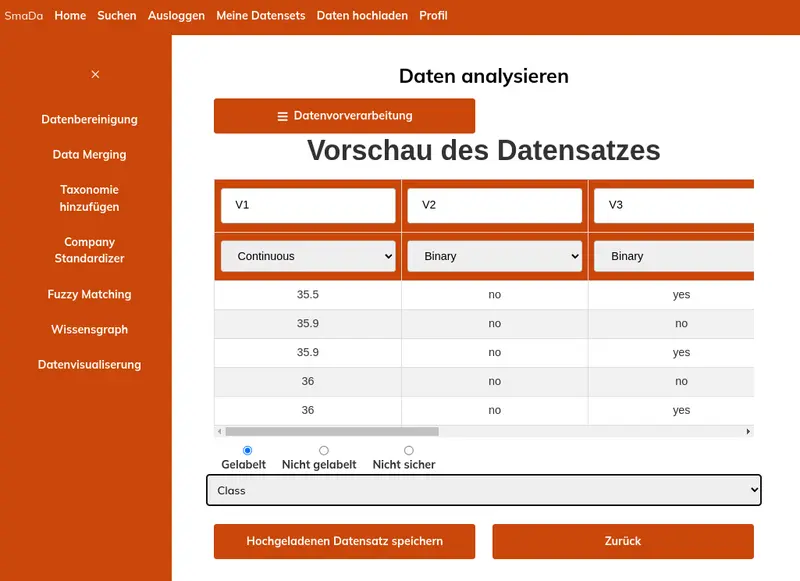Open Datenbereinigung in the sidebar

(89, 119)
